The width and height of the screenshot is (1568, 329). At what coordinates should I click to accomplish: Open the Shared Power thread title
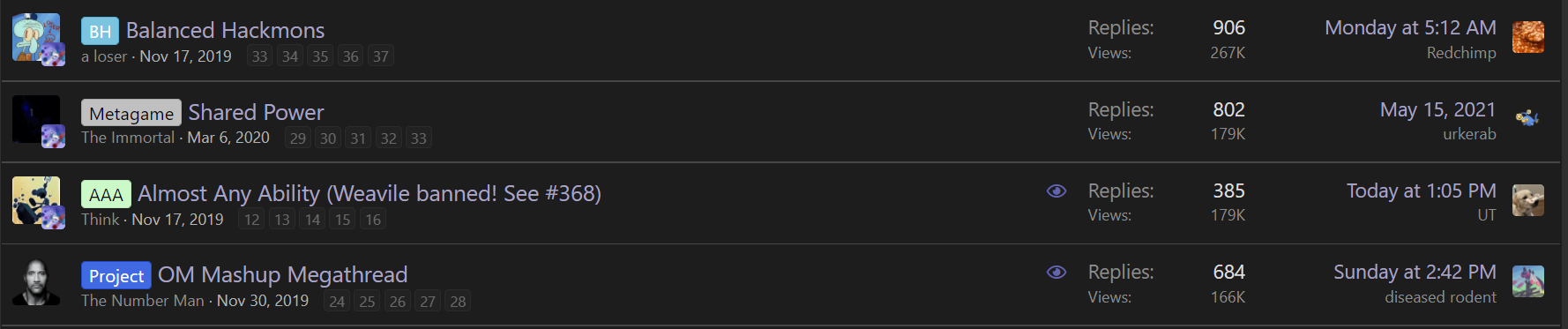tap(256, 113)
